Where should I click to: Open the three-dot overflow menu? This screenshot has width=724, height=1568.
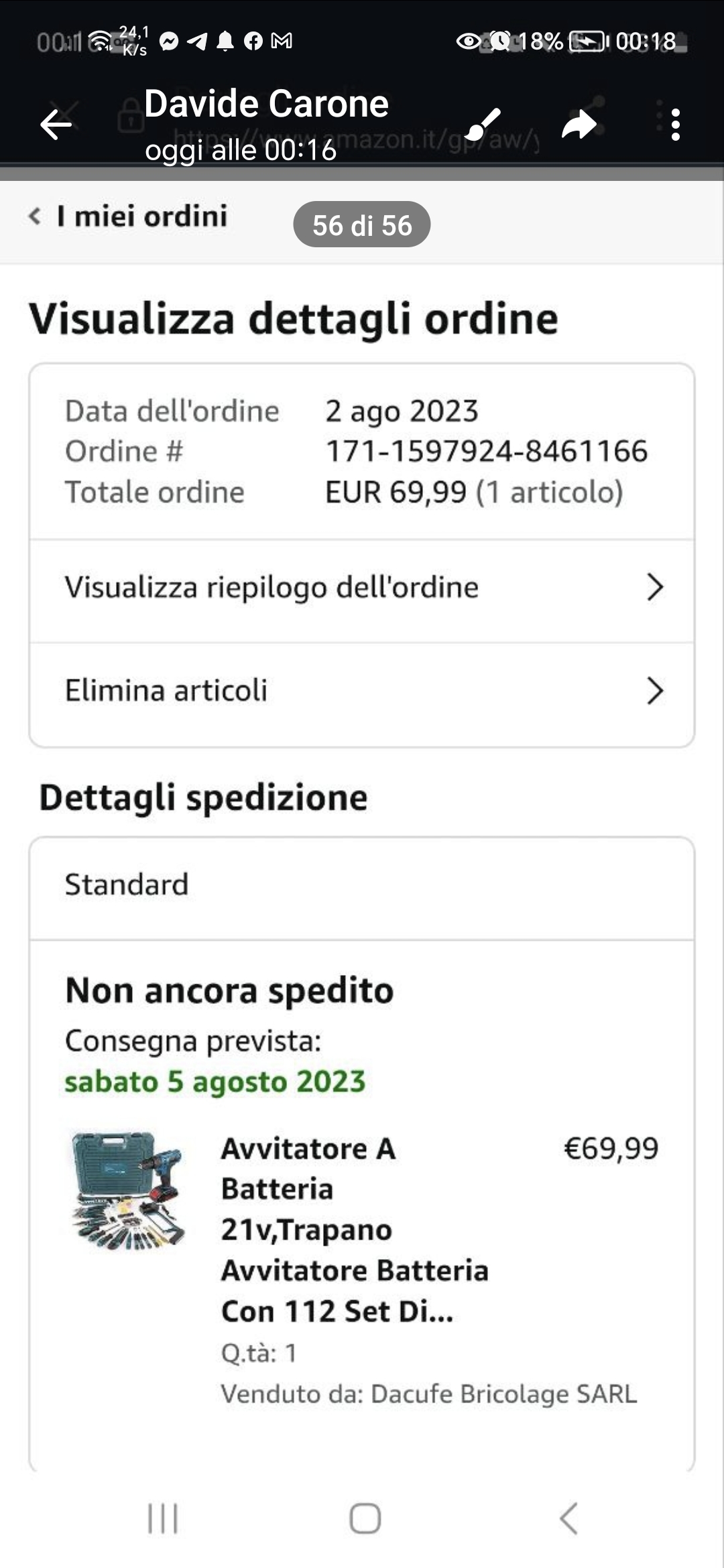pyautogui.click(x=675, y=125)
